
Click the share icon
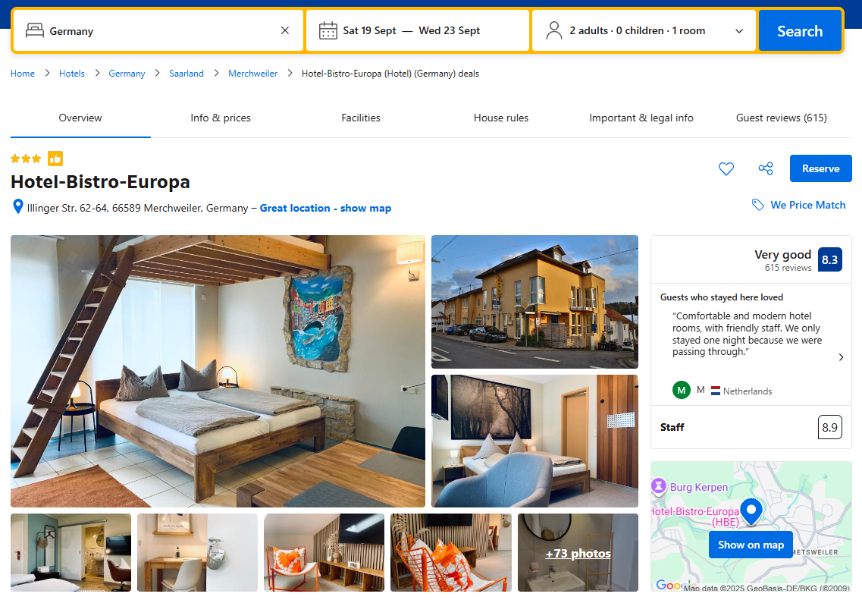coord(766,168)
